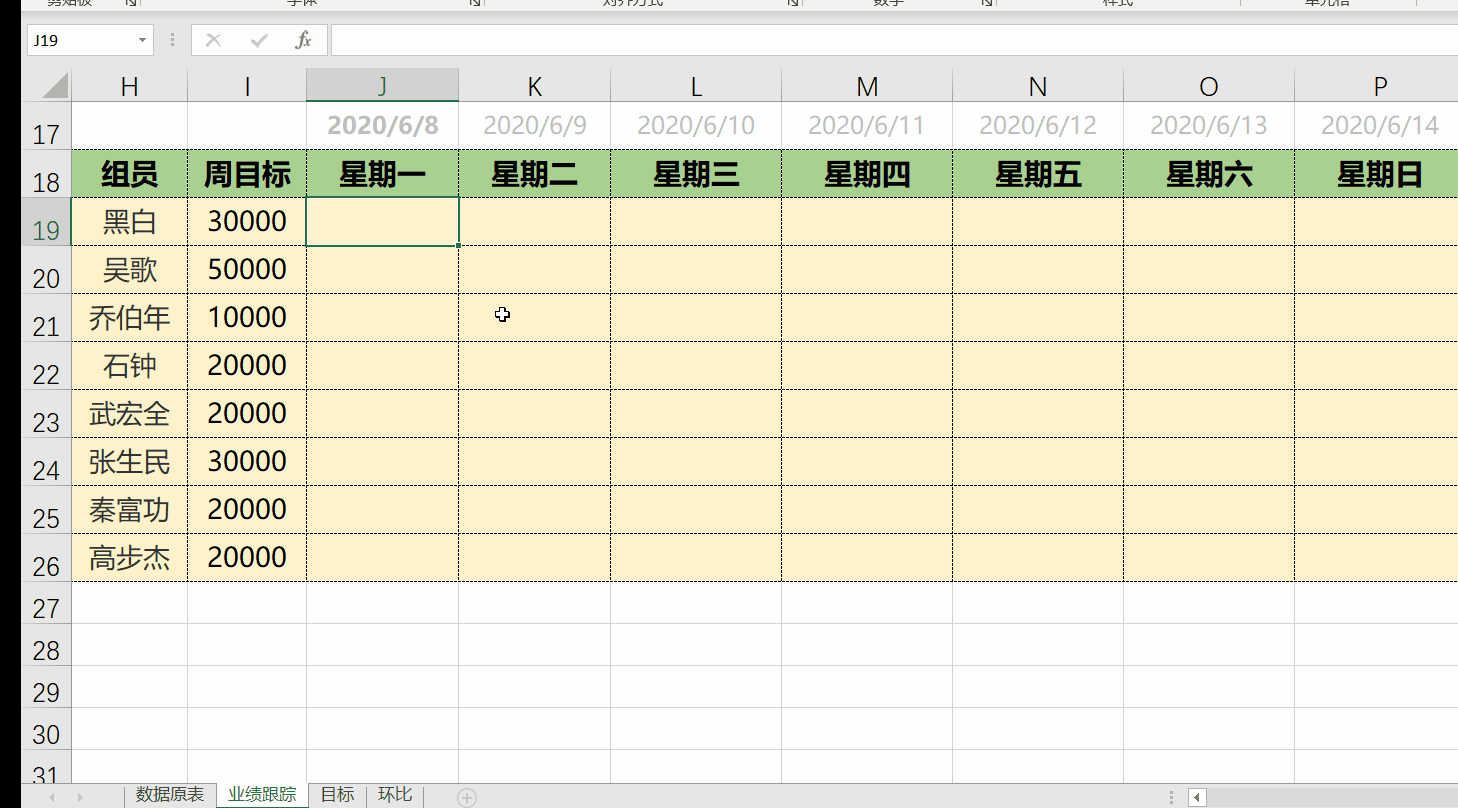Click the date cell 2020/6/9
Viewport: 1458px width, 808px height.
534,126
